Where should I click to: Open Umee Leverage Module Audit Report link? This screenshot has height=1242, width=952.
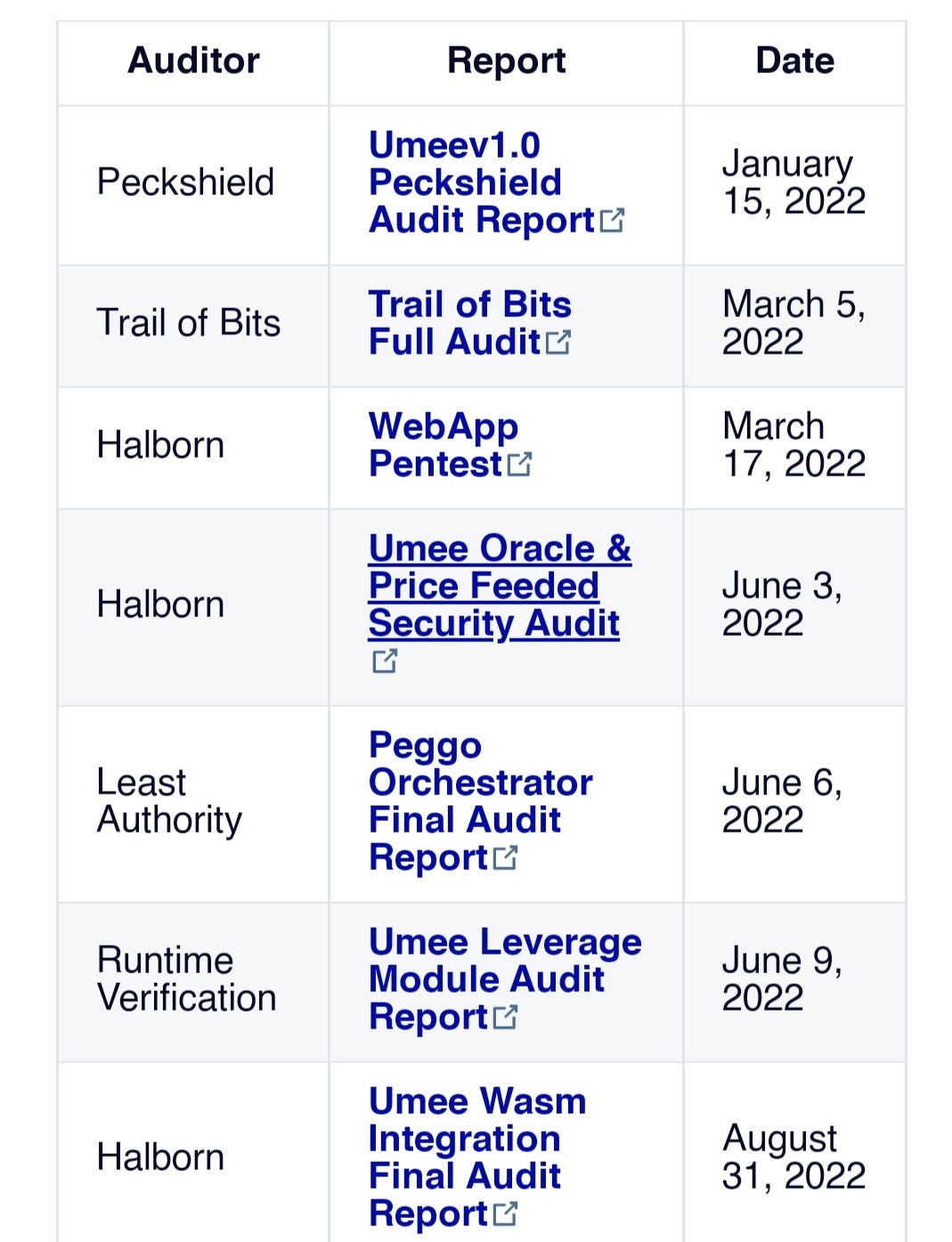(x=505, y=979)
